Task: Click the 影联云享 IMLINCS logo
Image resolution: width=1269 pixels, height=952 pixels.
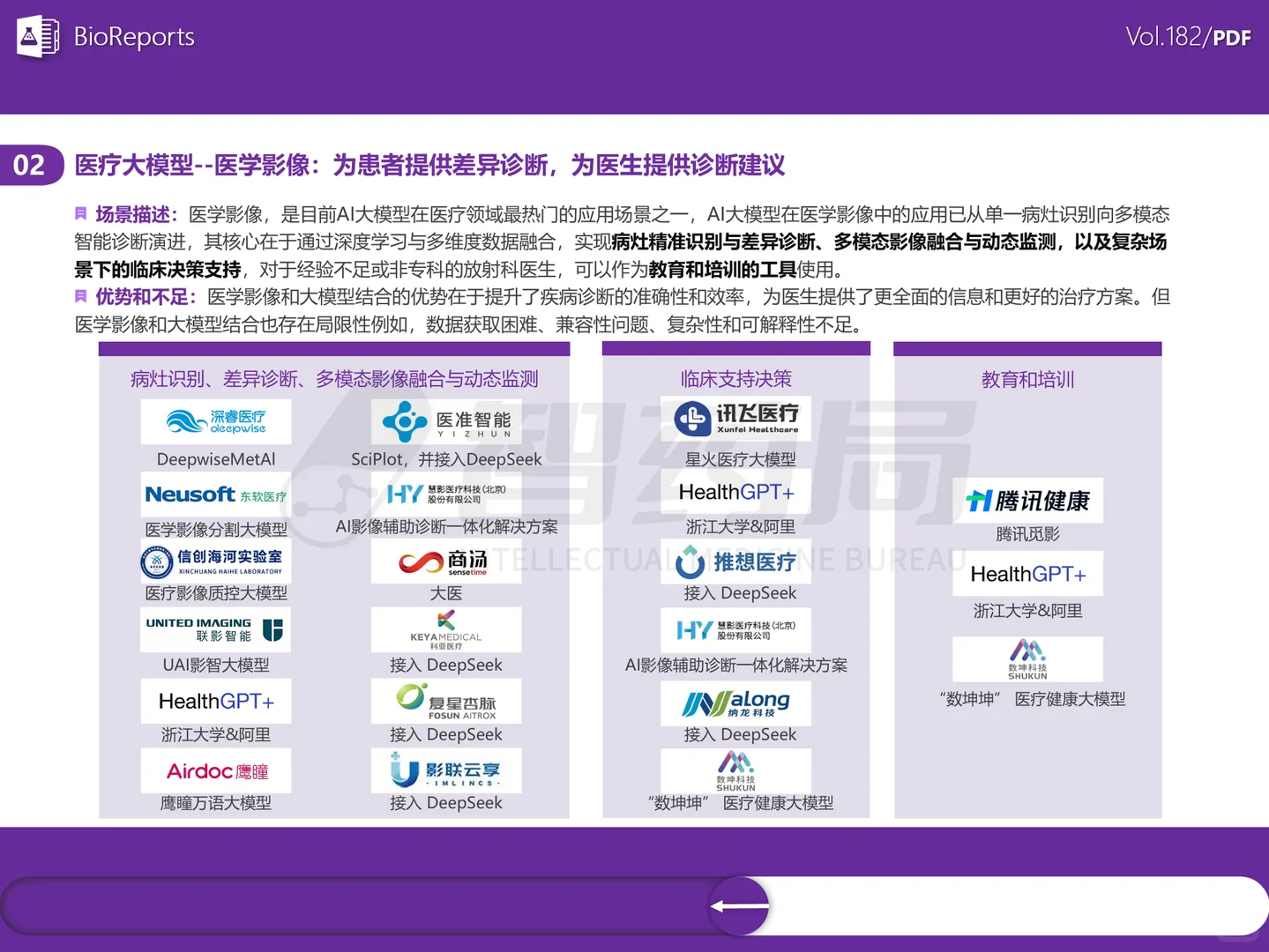Action: coord(445,770)
